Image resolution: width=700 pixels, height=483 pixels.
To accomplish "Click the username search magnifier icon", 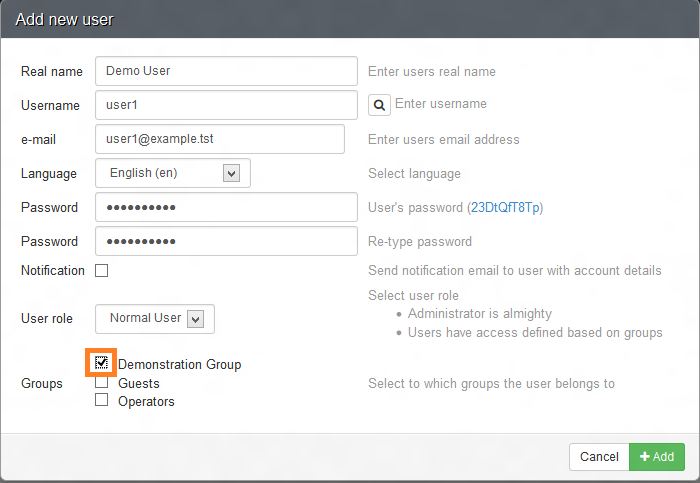I will point(379,105).
